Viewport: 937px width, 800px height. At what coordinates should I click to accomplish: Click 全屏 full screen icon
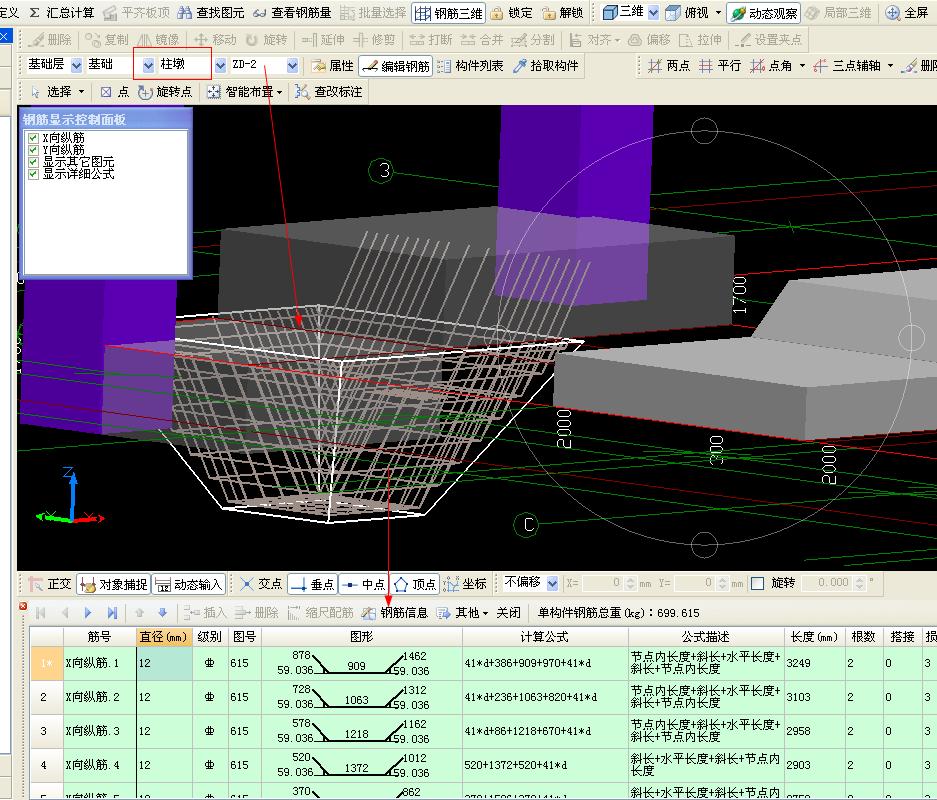pos(893,13)
